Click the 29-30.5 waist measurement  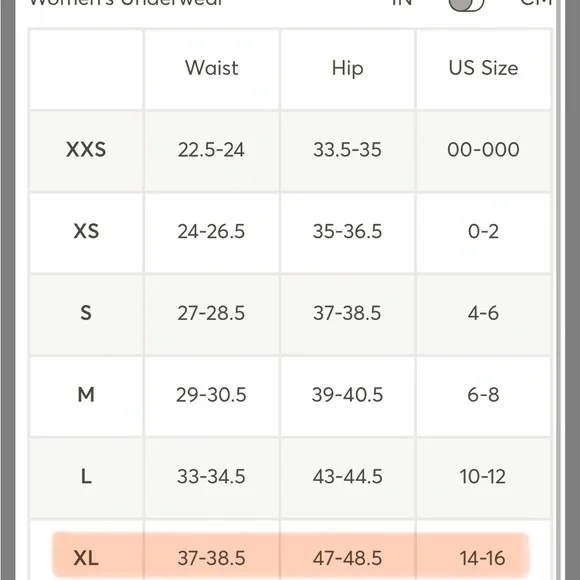(x=211, y=395)
